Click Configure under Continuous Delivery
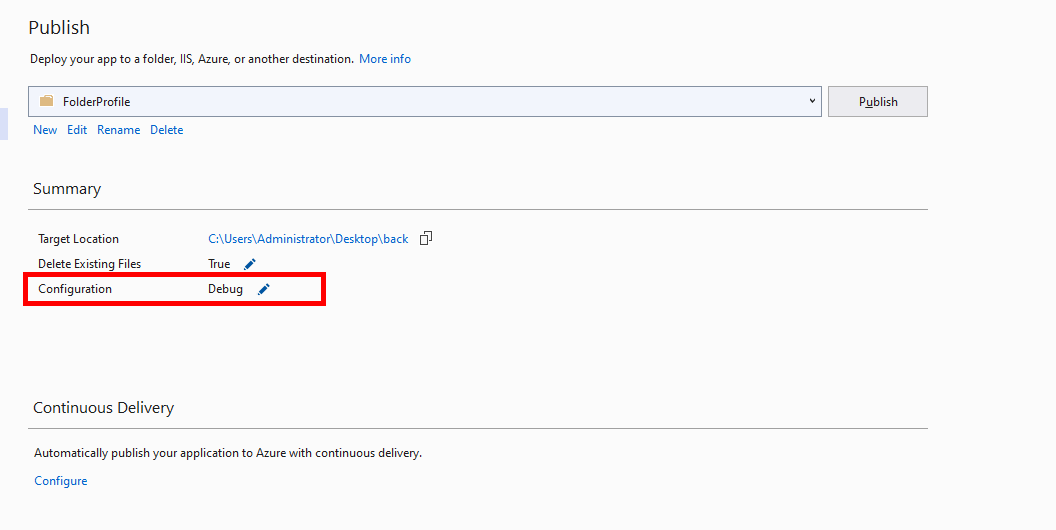 tap(61, 481)
